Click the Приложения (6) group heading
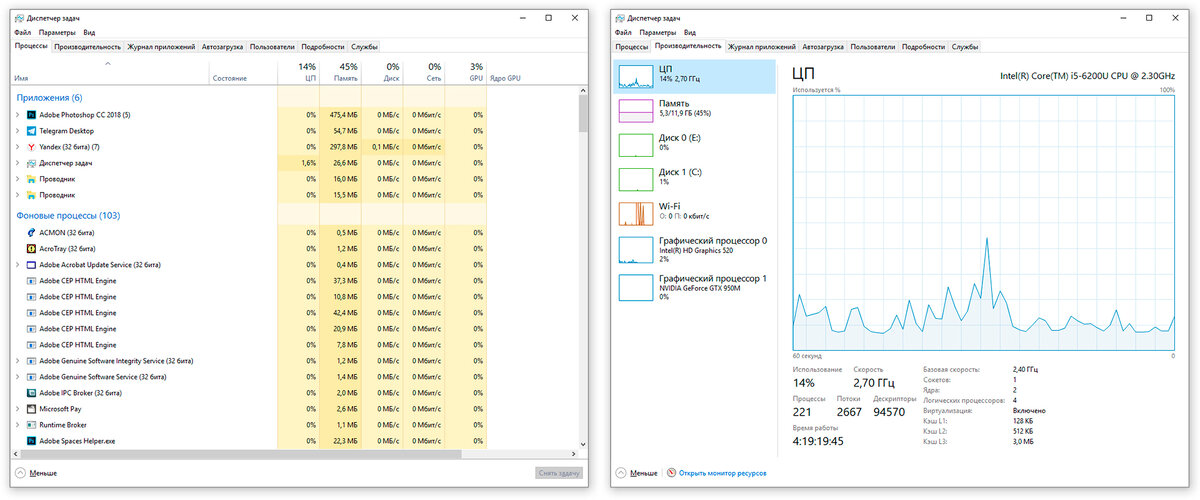1200x500 pixels. (x=49, y=98)
